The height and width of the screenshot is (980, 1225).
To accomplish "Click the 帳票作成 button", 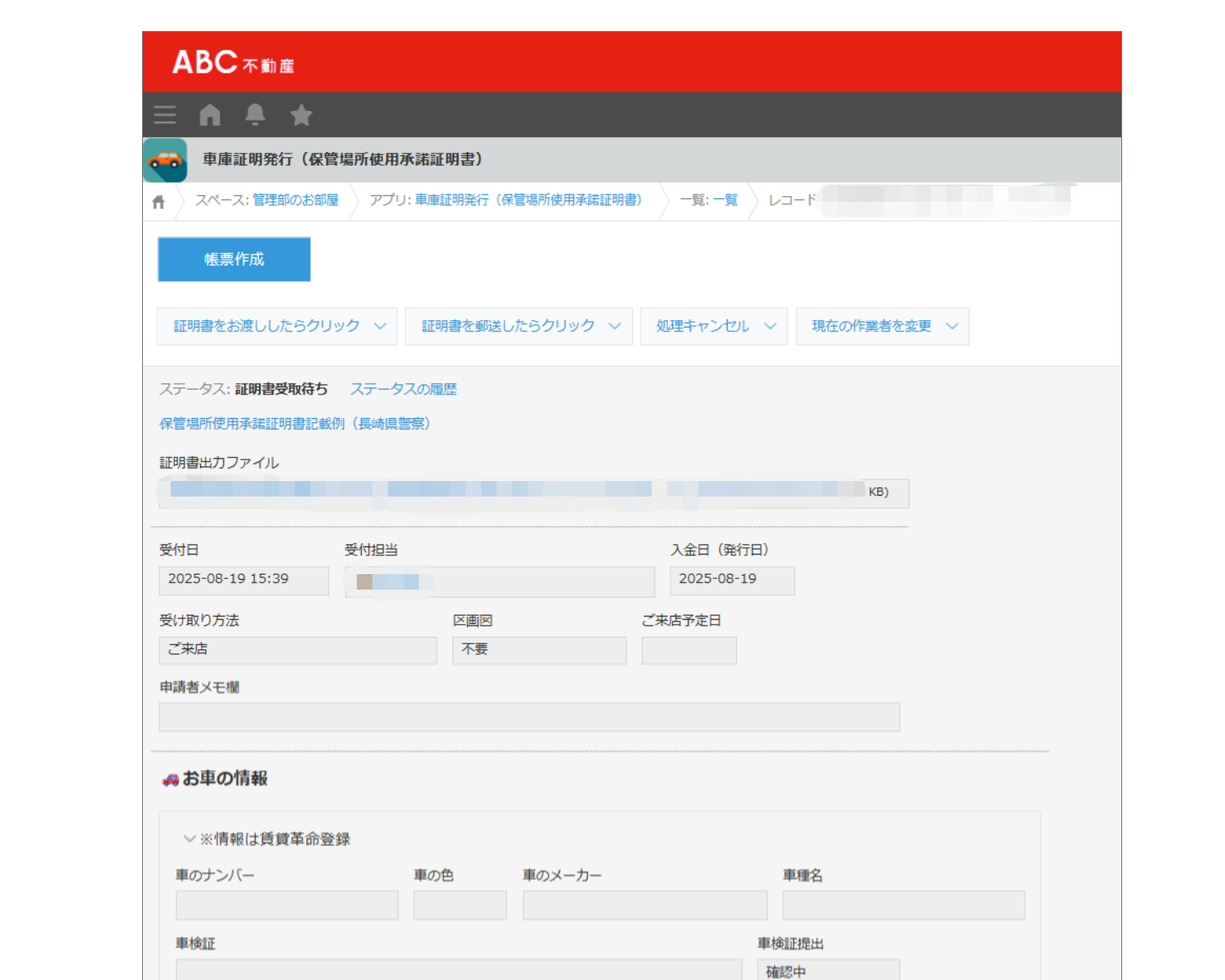I will pos(234,259).
